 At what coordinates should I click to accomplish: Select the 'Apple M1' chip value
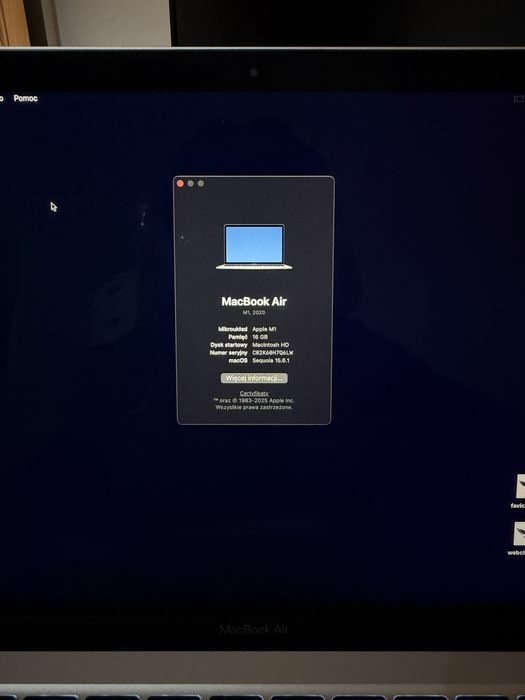(264, 329)
